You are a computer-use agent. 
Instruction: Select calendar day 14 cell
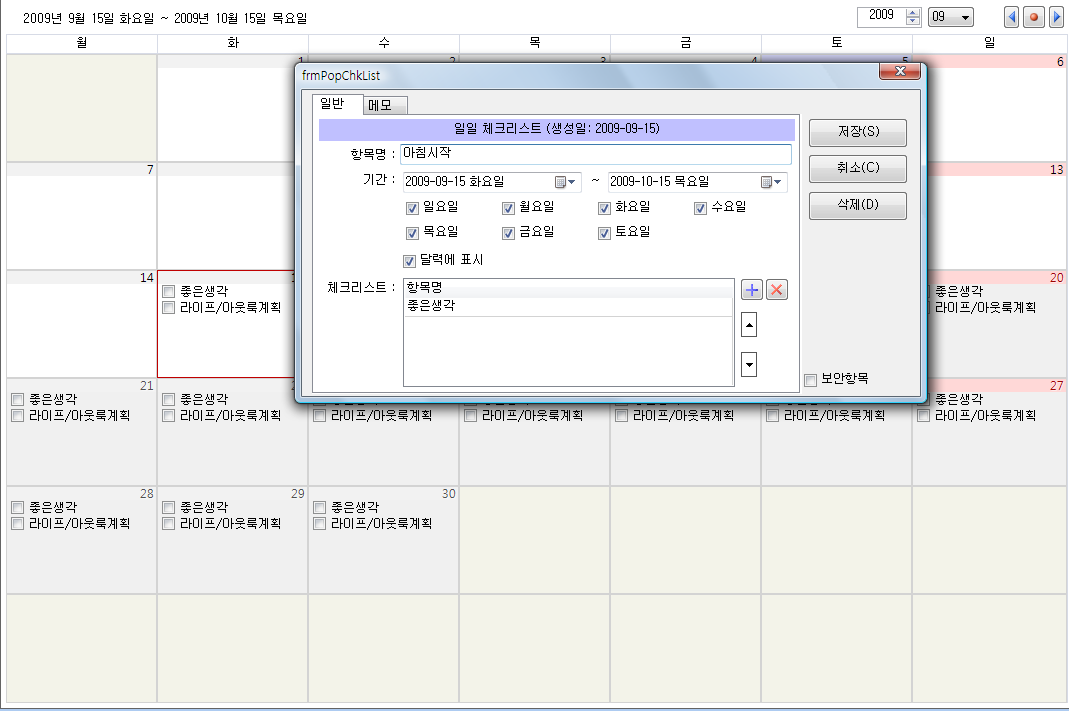(82, 324)
